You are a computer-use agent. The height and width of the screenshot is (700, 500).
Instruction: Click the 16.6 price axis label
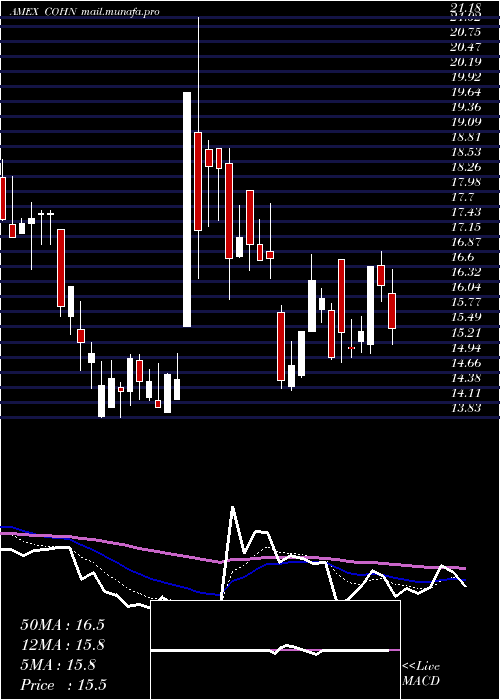click(x=462, y=257)
